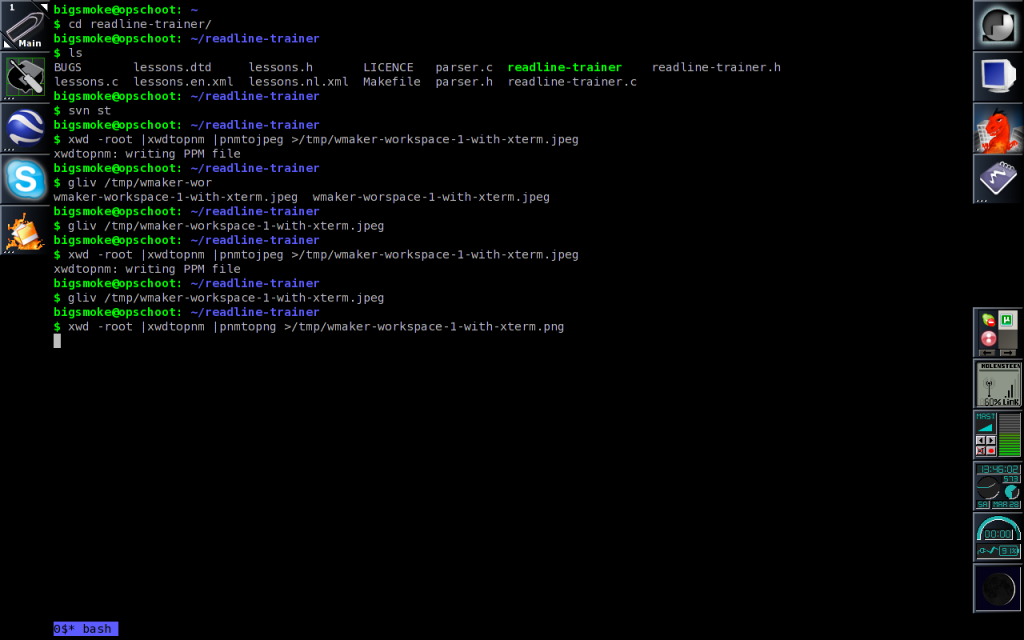Click the clock and calendar dockapp
The height and width of the screenshot is (640, 1024).
tap(997, 486)
